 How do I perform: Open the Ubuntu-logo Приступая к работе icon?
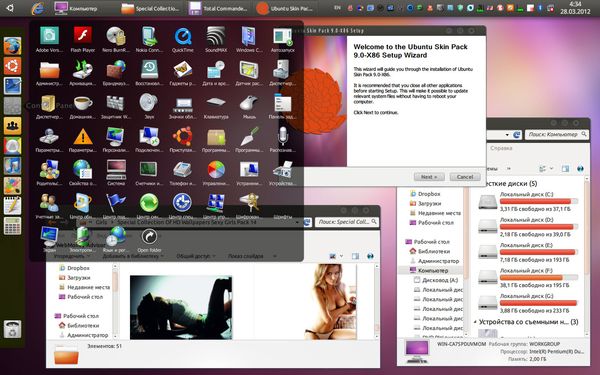183,139
